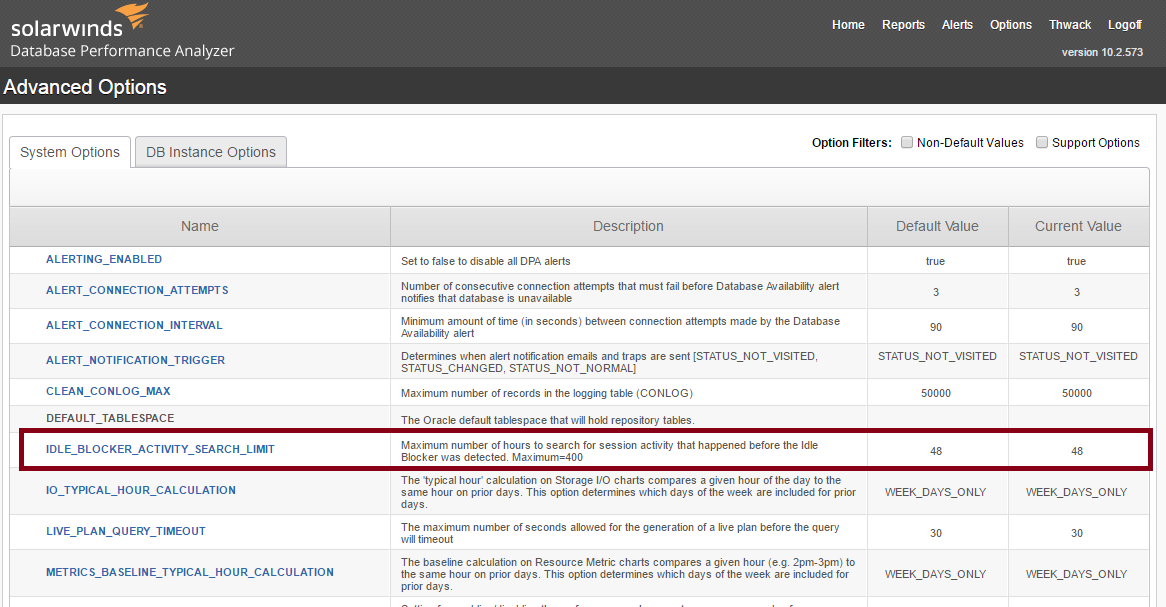Open the IO_TYPICAL_HOUR_CALCULATION option
1166x607 pixels.
coord(140,491)
